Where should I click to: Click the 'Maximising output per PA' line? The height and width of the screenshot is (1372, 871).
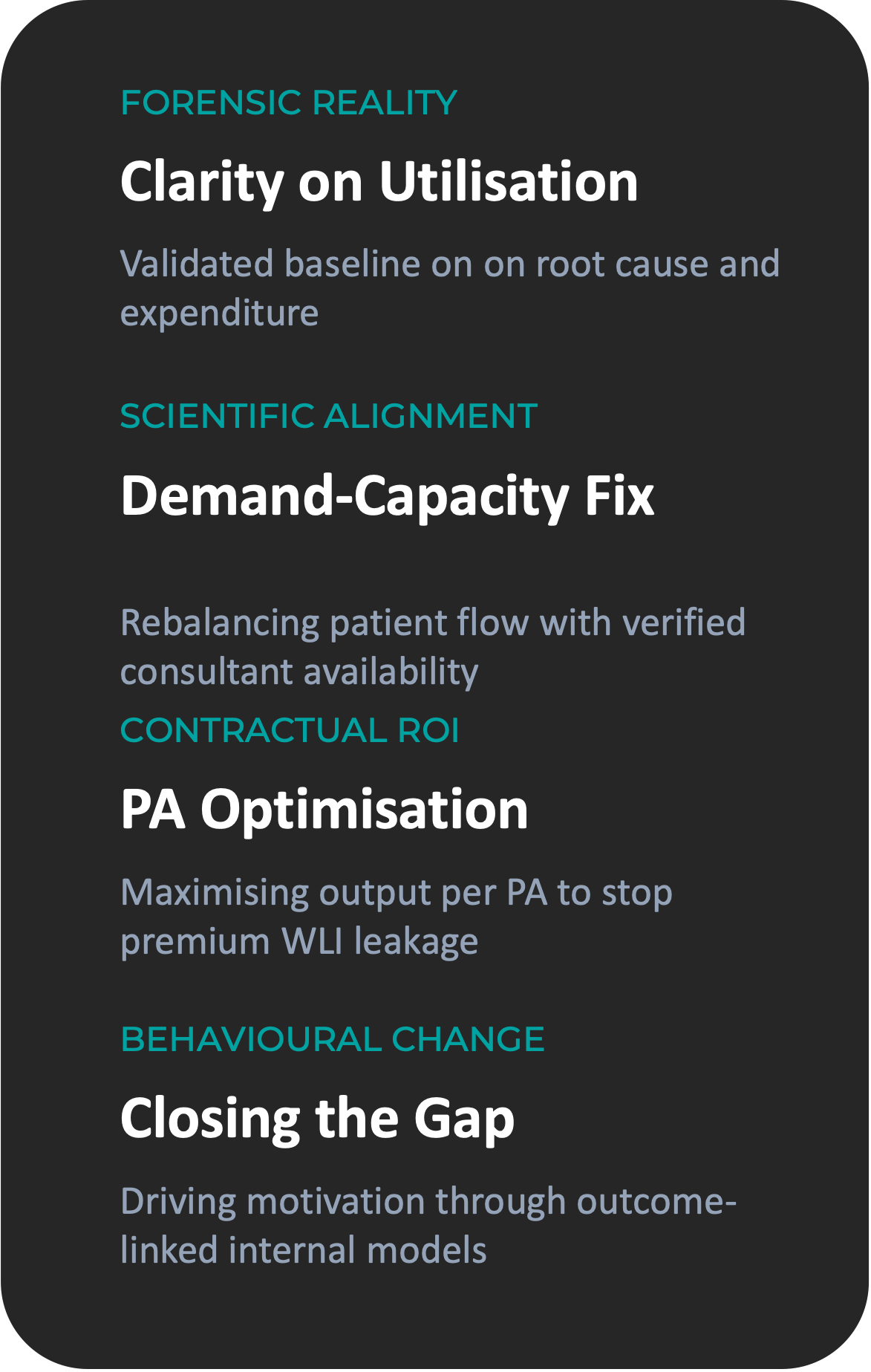coord(396,892)
